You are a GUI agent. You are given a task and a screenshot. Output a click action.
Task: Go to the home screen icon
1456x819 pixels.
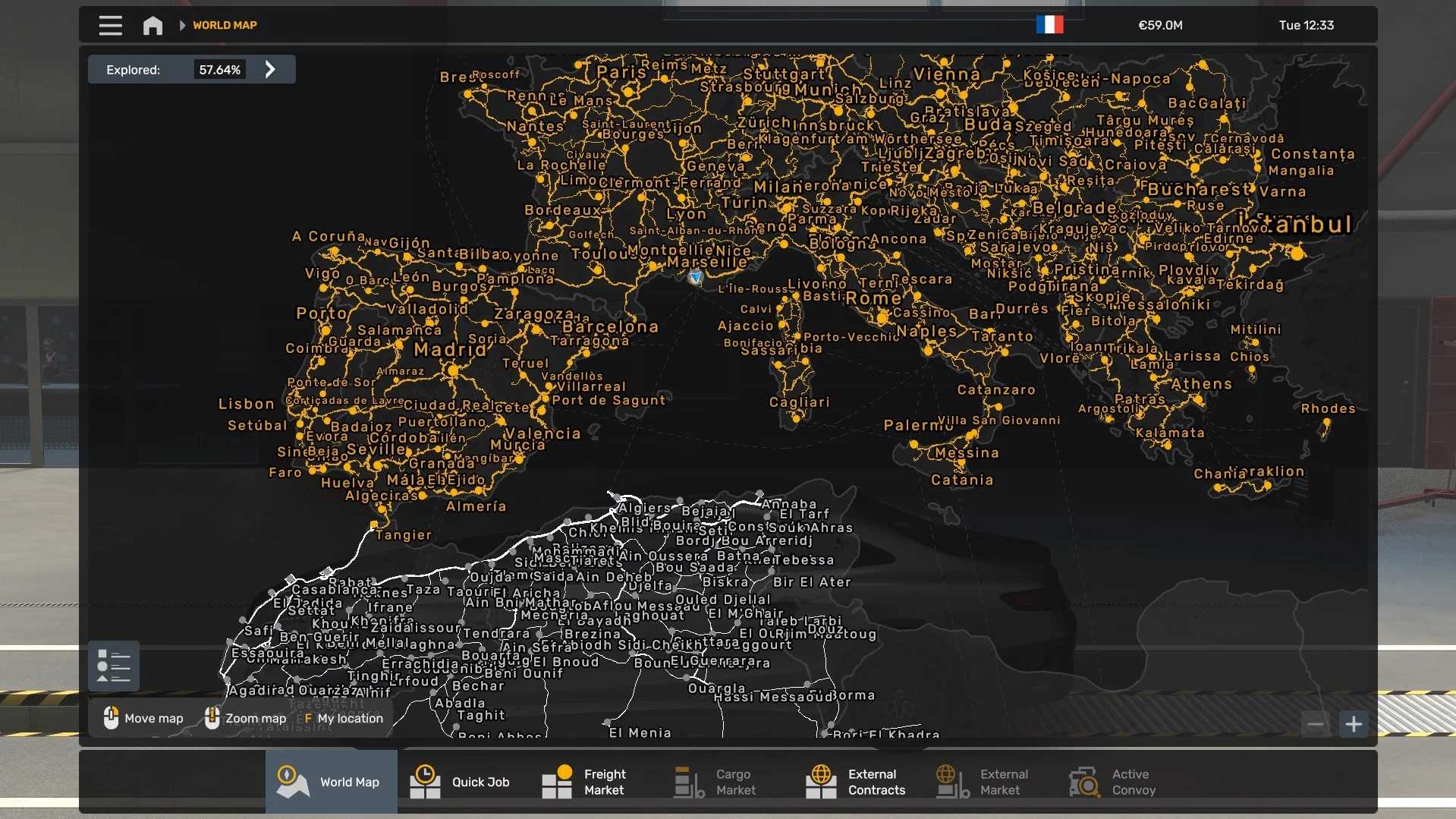pyautogui.click(x=153, y=25)
